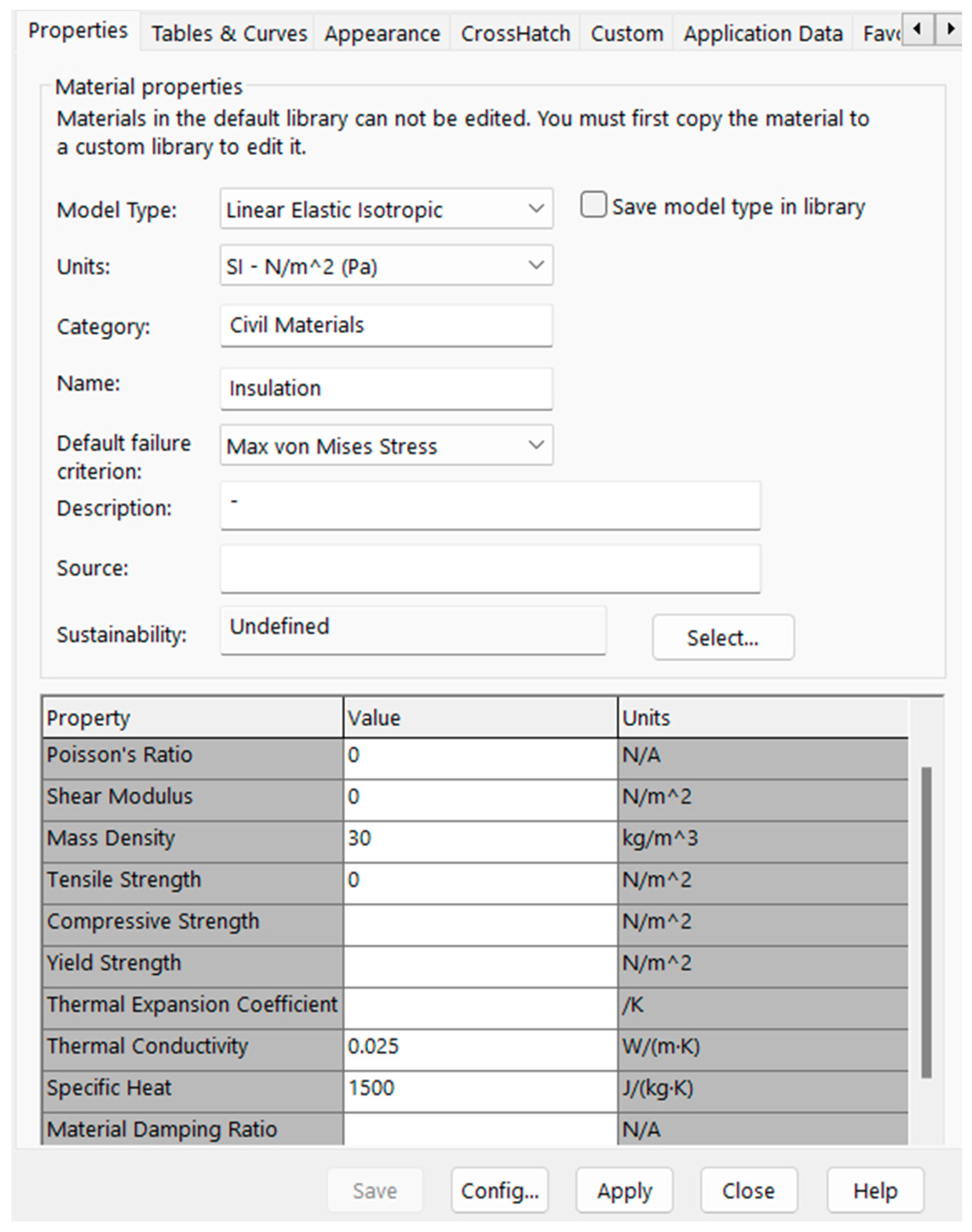
Task: Click the property table vertical scrollbar
Action: tap(927, 922)
